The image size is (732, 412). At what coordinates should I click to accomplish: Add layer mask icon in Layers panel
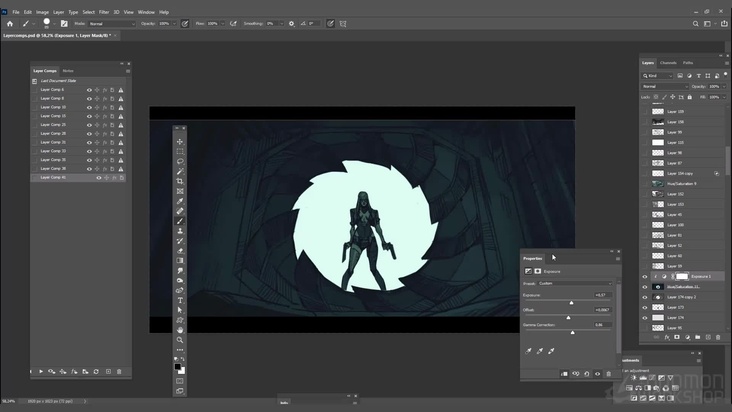coord(677,337)
